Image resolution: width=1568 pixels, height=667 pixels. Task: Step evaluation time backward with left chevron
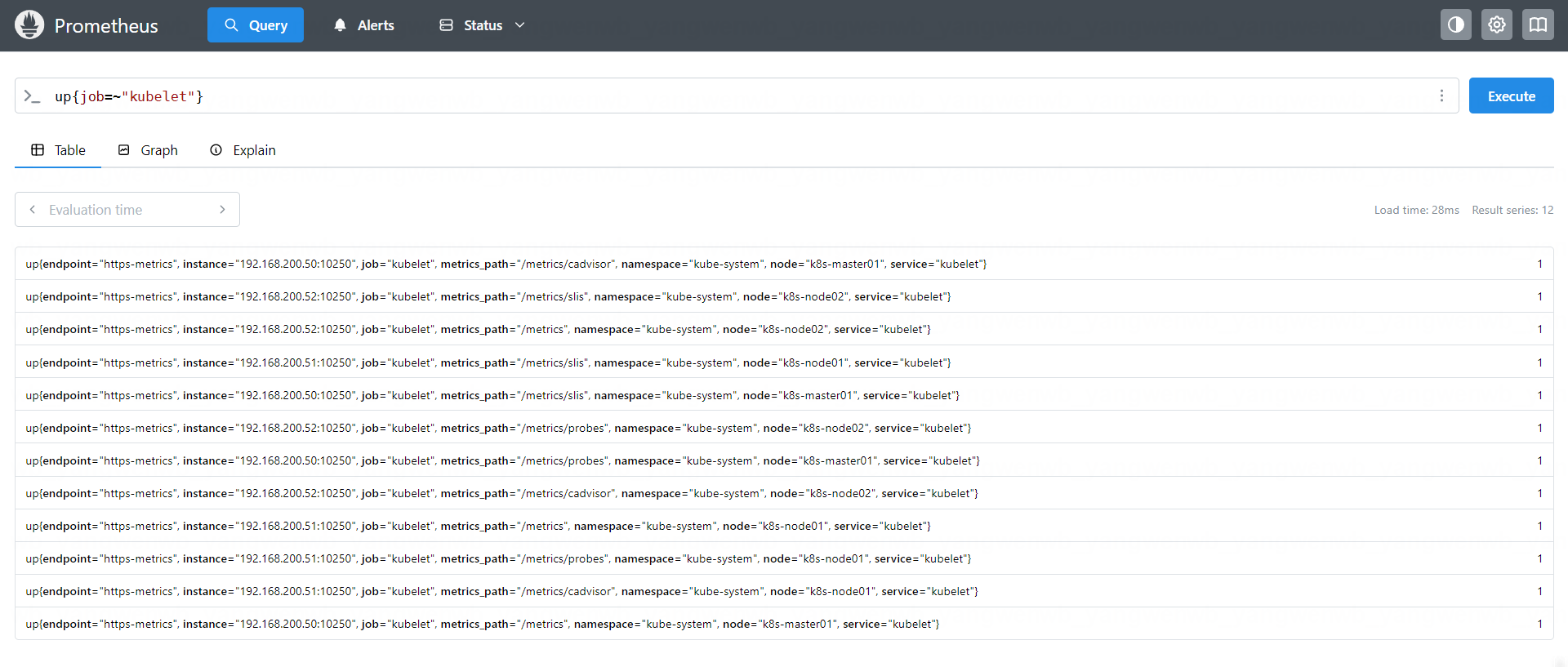pos(33,210)
